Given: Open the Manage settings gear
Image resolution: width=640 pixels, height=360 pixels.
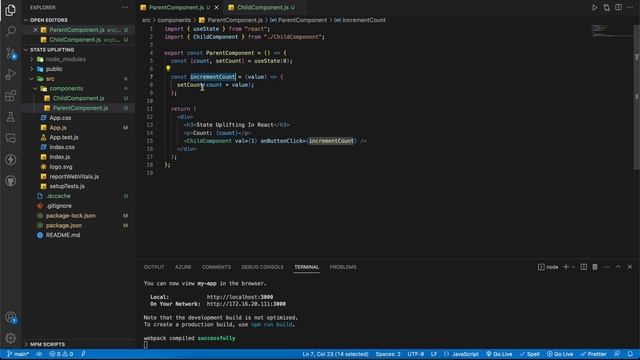Looking at the screenshot, I should pos(11,338).
